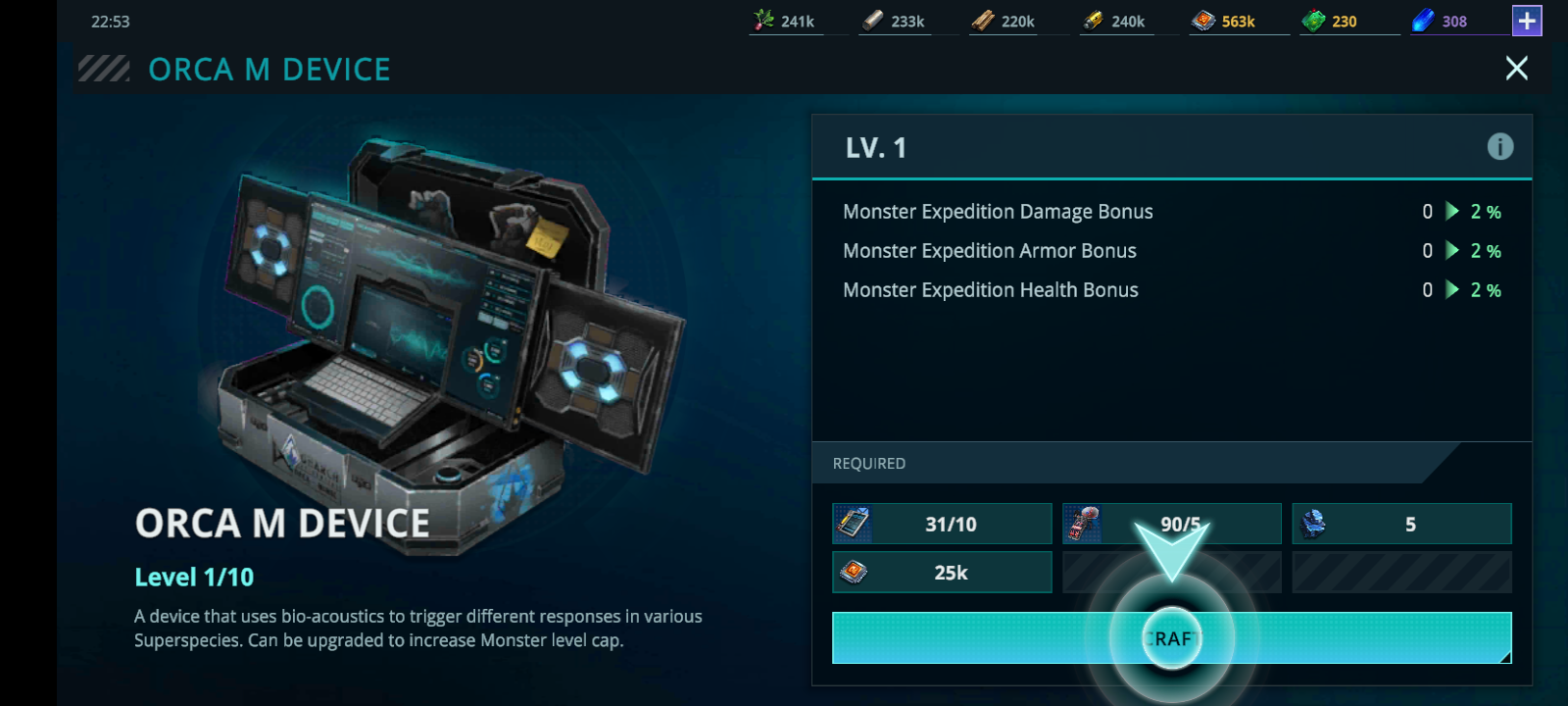Screen dimensions: 1568x706
Task: Click the plus icon to add resources
Action: [1527, 21]
